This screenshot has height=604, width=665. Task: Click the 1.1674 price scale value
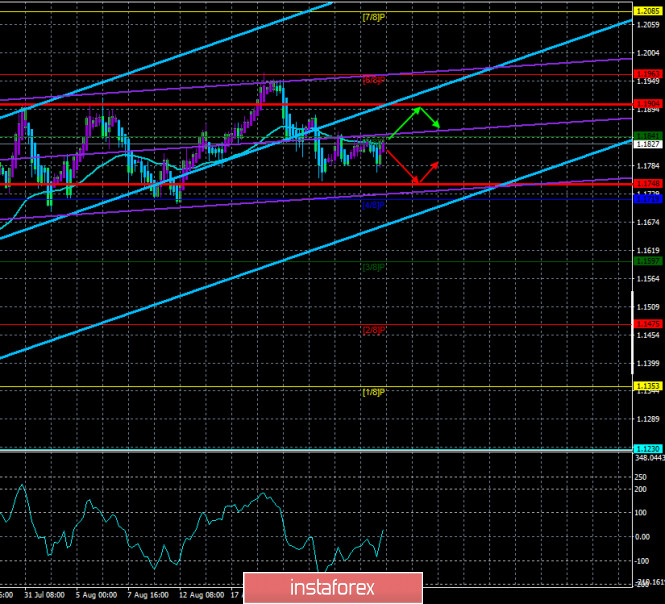(x=648, y=222)
